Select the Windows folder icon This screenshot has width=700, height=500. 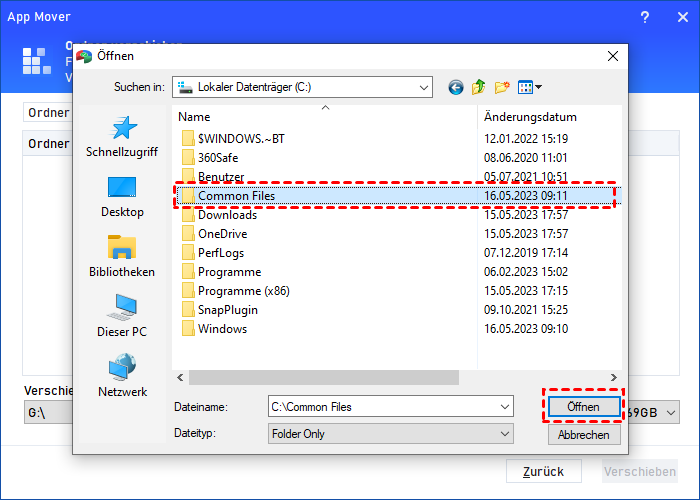tap(188, 329)
